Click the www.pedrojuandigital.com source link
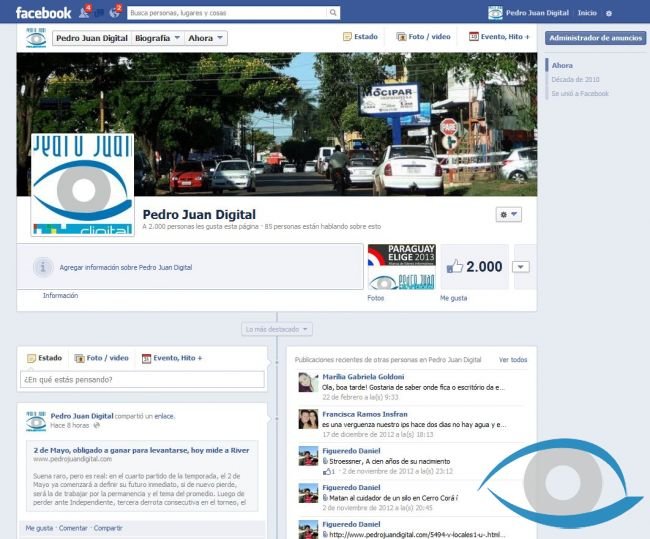The image size is (650, 539). [x=73, y=459]
